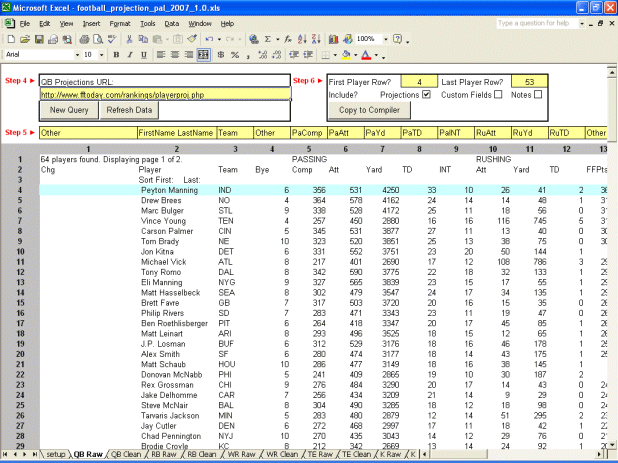The image size is (618, 463).
Task: Open the font size dropdown
Action: tap(102, 55)
